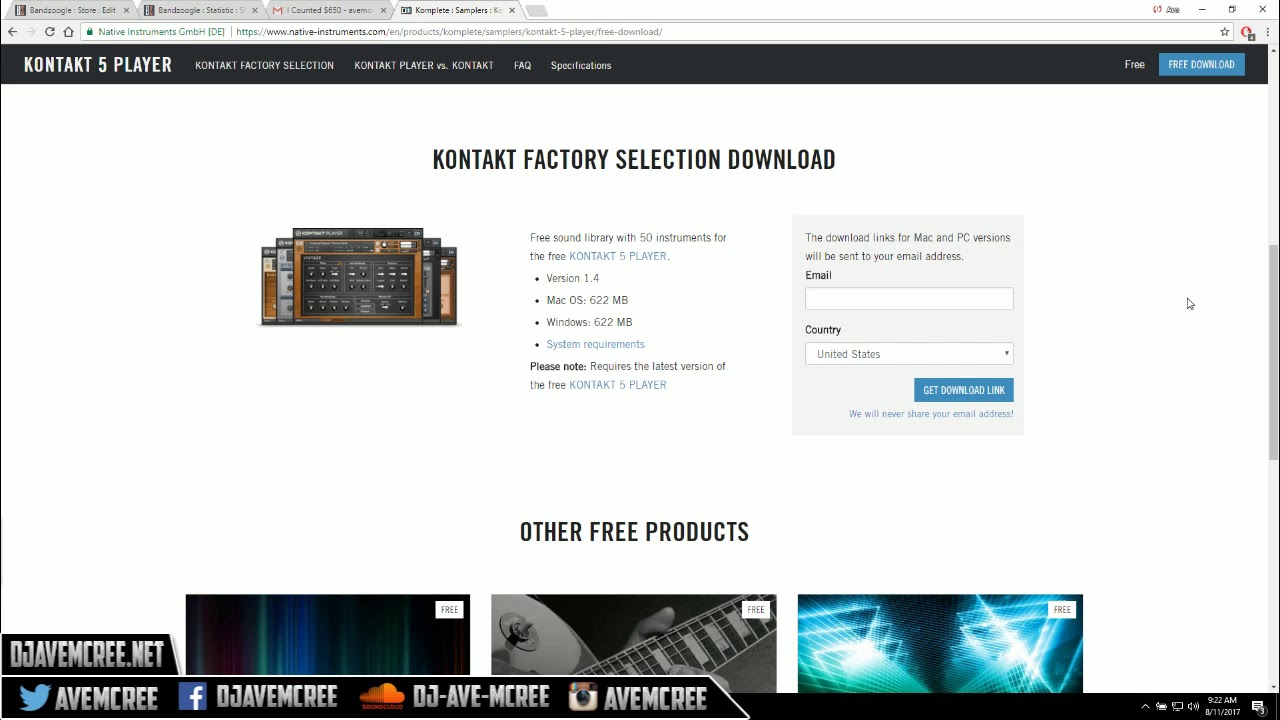Screen dimensions: 1280x720
Task: Open KONTAKT PLAYER vs. KONTAKT nav item
Action: 424,65
